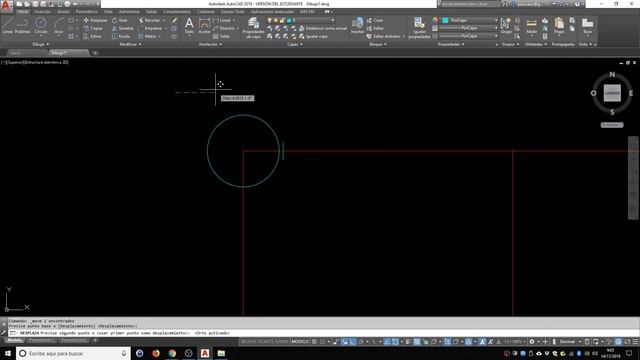Activate the Escala scale command
This screenshot has width=640, height=360.
coord(121,36)
